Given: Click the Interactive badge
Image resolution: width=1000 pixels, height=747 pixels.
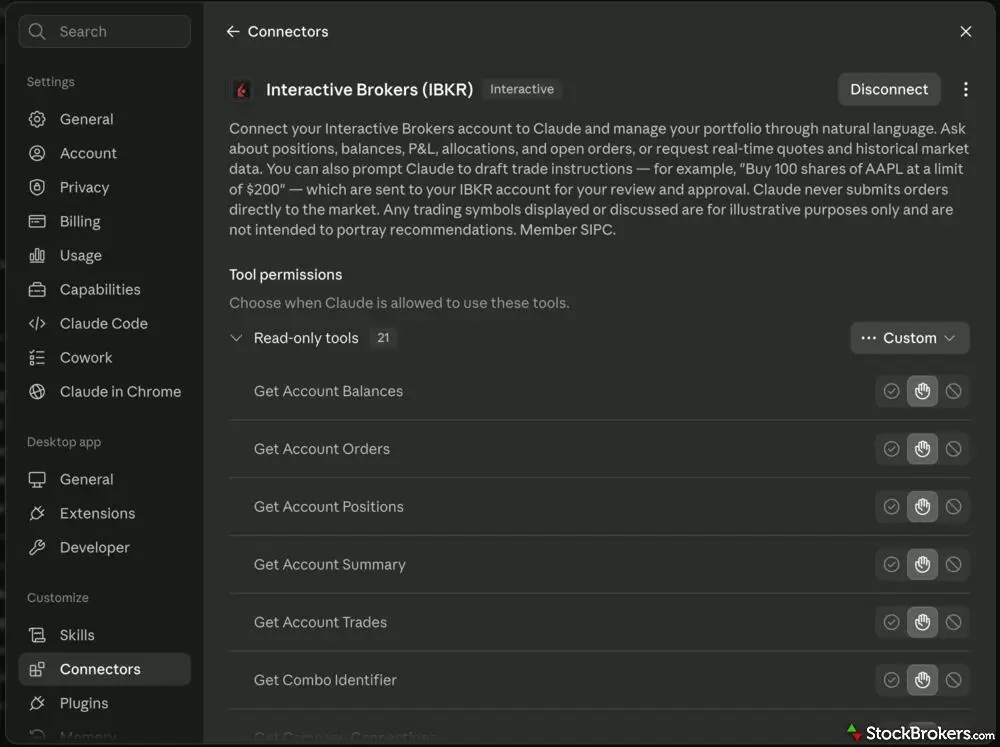Looking at the screenshot, I should coord(522,89).
